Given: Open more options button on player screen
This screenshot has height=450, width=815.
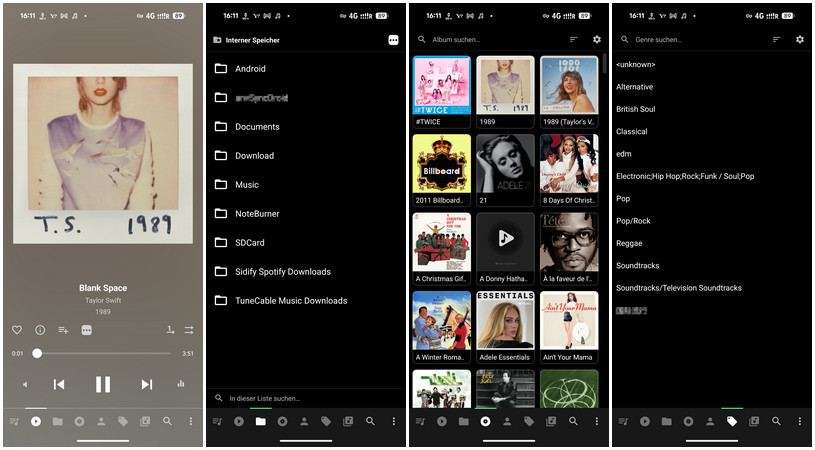Looking at the screenshot, I should click(87, 330).
